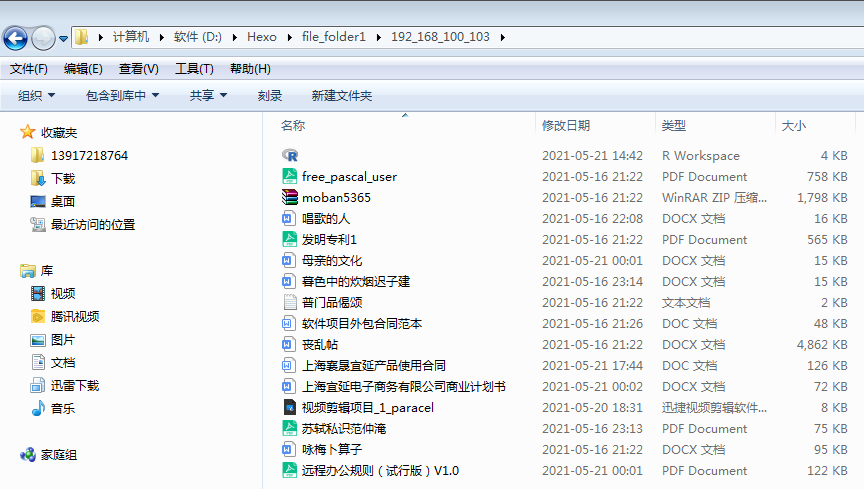Open the 文档 library icon
Image resolution: width=864 pixels, height=489 pixels.
click(x=38, y=362)
